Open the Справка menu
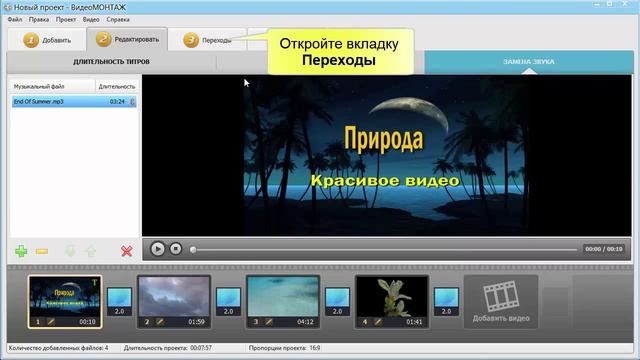The image size is (640, 360). pyautogui.click(x=118, y=19)
